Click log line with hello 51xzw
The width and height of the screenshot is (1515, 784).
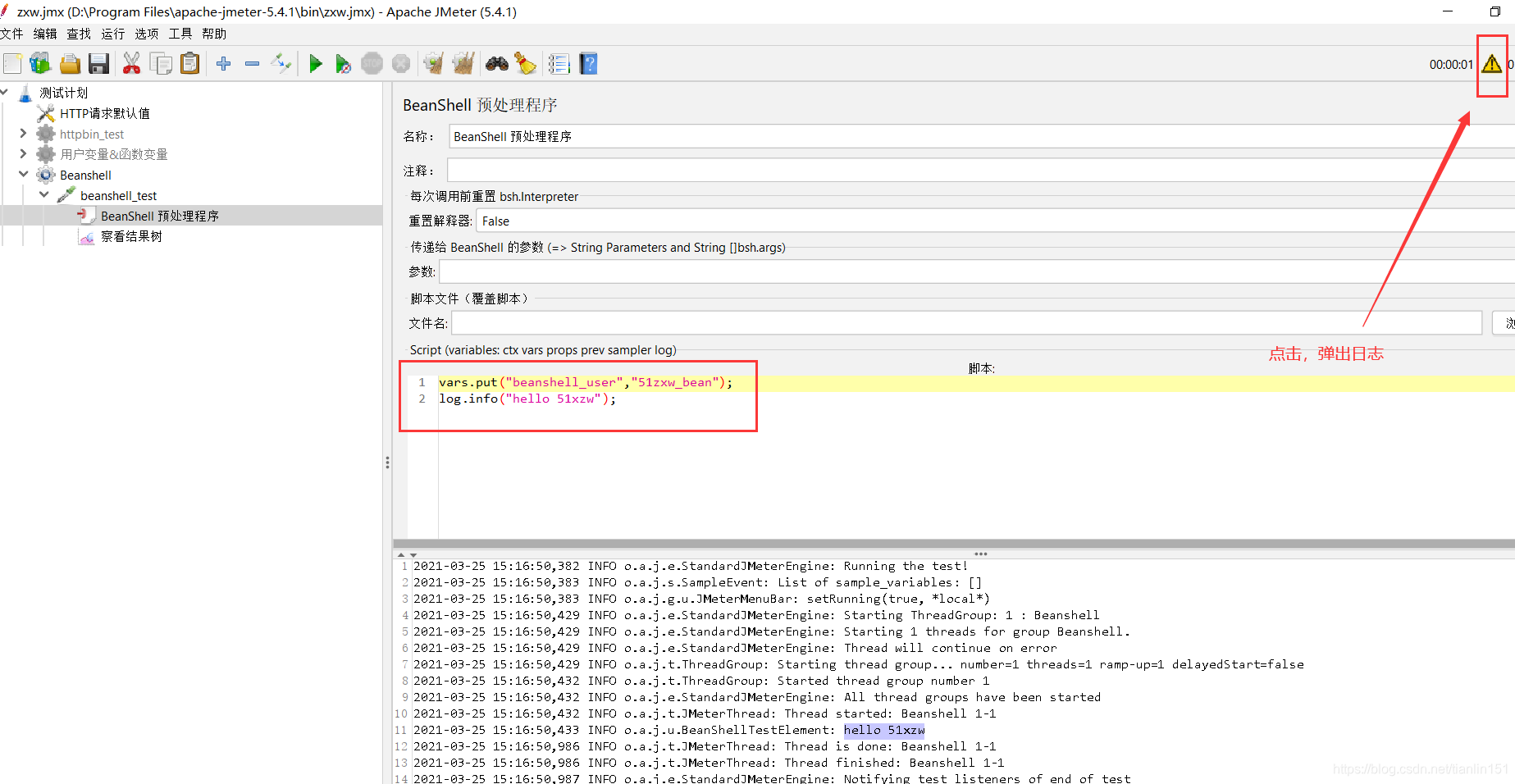point(669,730)
